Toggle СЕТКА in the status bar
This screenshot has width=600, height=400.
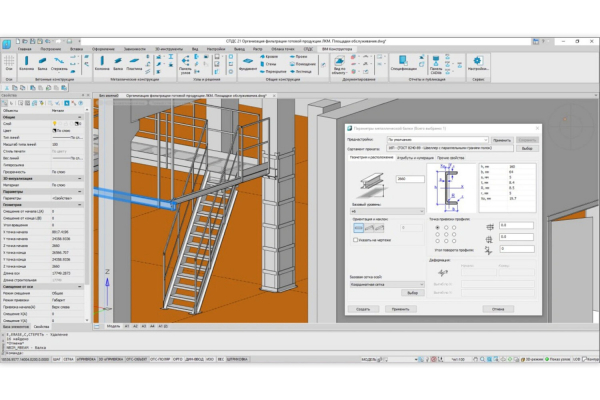pyautogui.click(x=68, y=359)
